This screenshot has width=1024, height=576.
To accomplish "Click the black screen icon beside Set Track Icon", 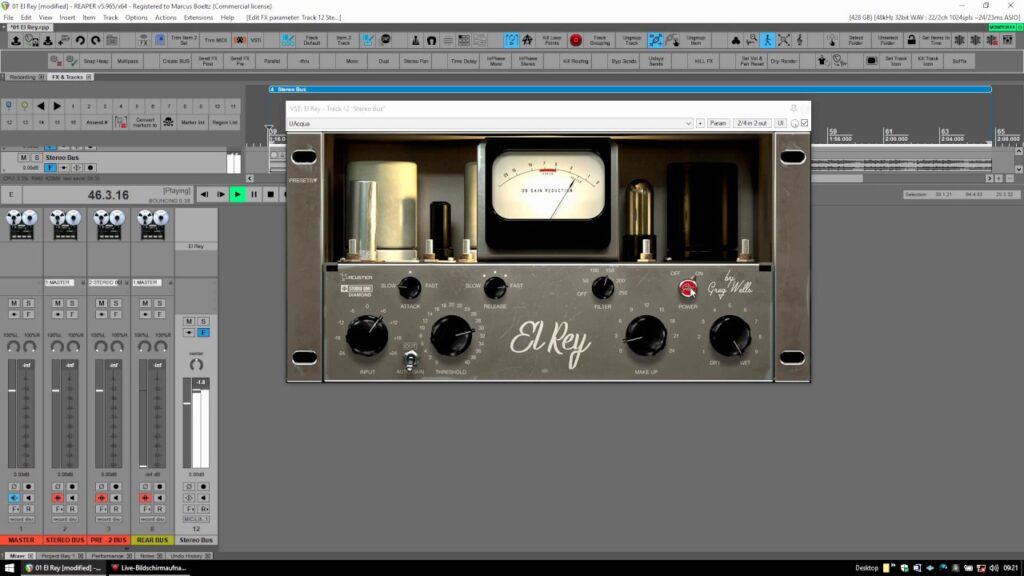I will tap(871, 61).
